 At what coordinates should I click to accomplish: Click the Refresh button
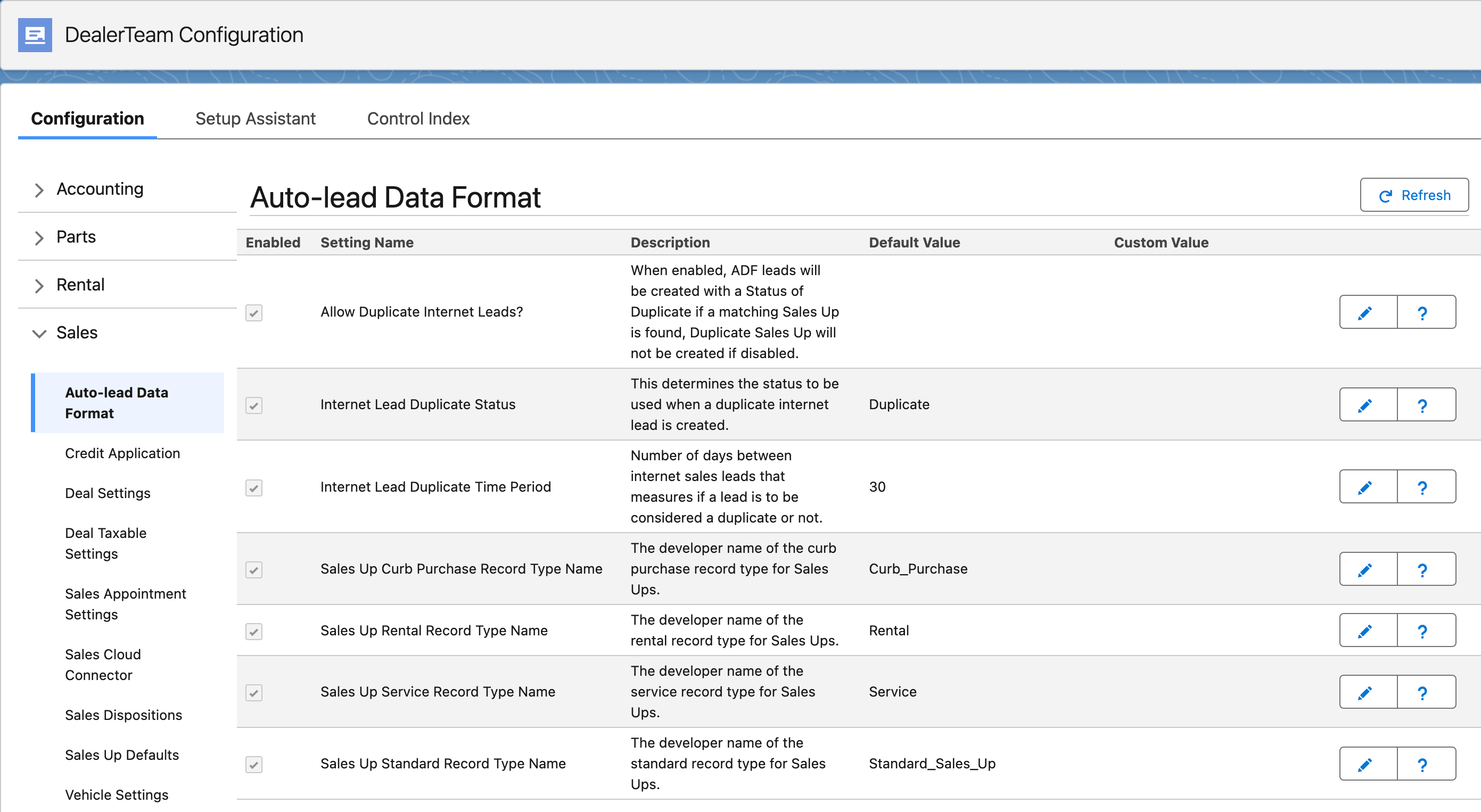pos(1414,195)
